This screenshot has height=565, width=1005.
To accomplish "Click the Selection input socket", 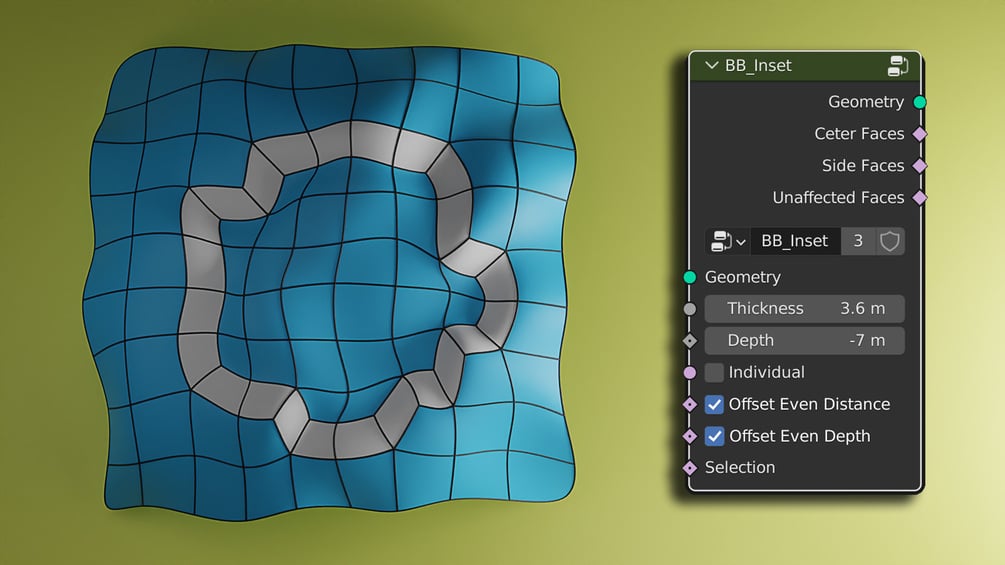I will click(x=690, y=468).
